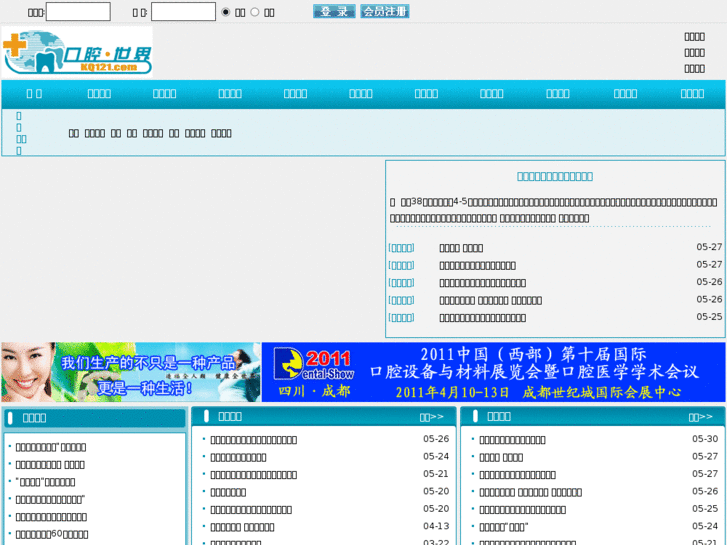727x545 pixels.
Task: Open the 05-30 article in the lower right list
Action: (512, 440)
